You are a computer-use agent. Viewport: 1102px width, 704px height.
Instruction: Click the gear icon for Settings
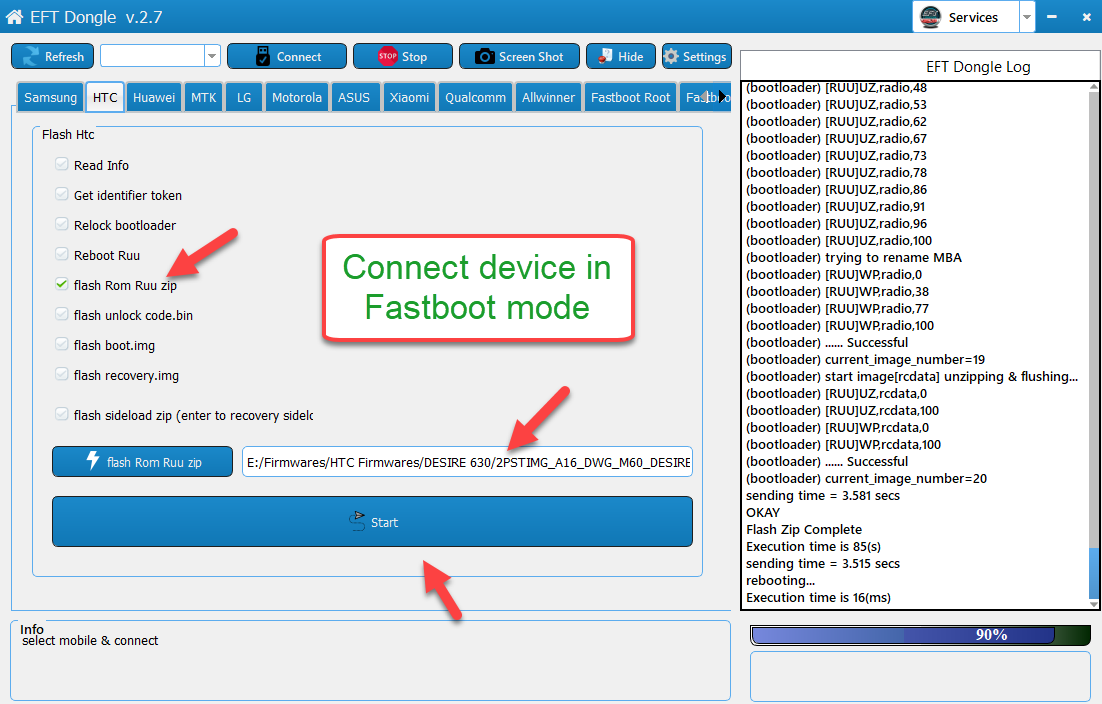tap(671, 56)
